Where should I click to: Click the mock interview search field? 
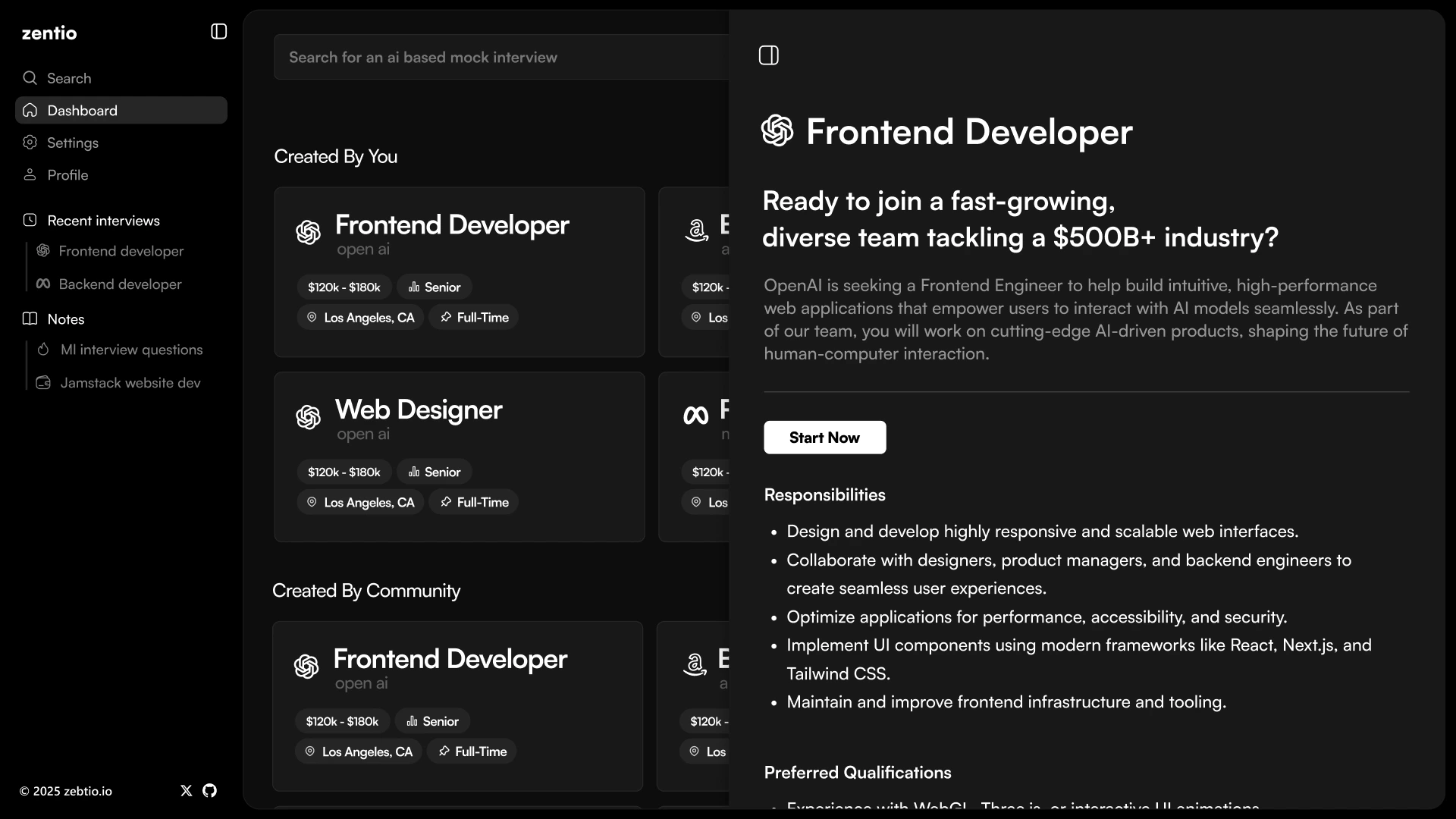pos(500,58)
